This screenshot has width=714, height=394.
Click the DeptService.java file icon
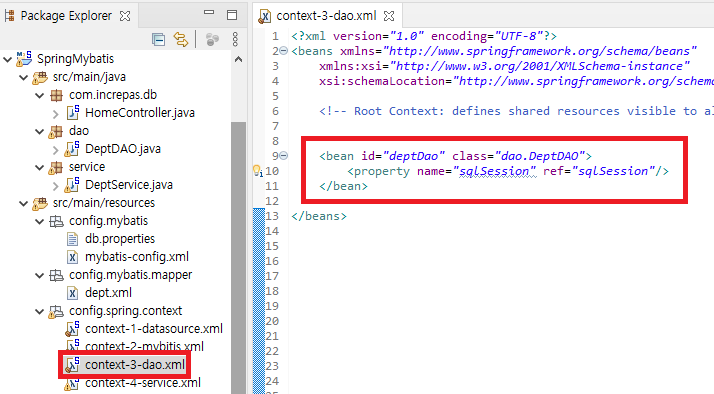click(x=72, y=184)
